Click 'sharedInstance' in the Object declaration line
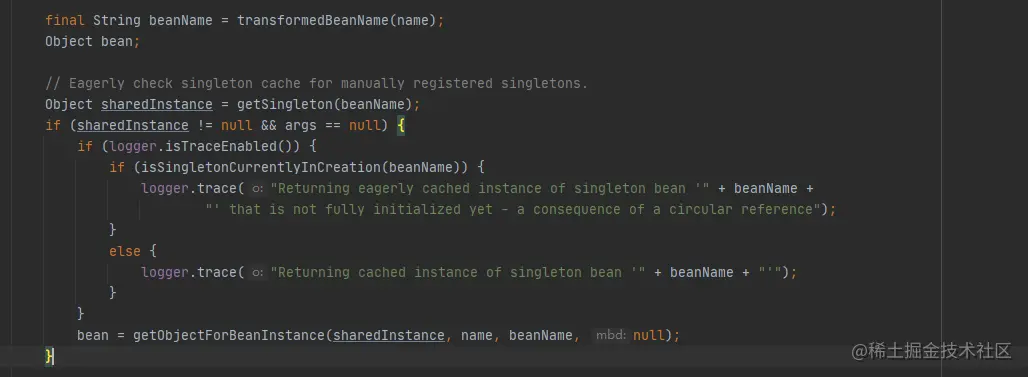This screenshot has width=1028, height=377. click(x=157, y=104)
